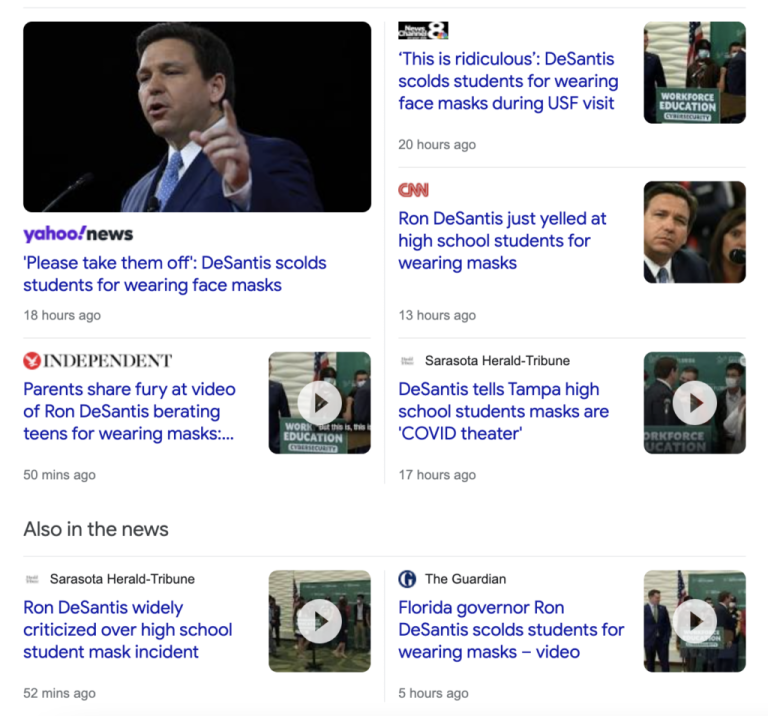
Task: Click Sarasota Herald-Tribune icon above 'widely criticized' story
Action: click(32, 579)
